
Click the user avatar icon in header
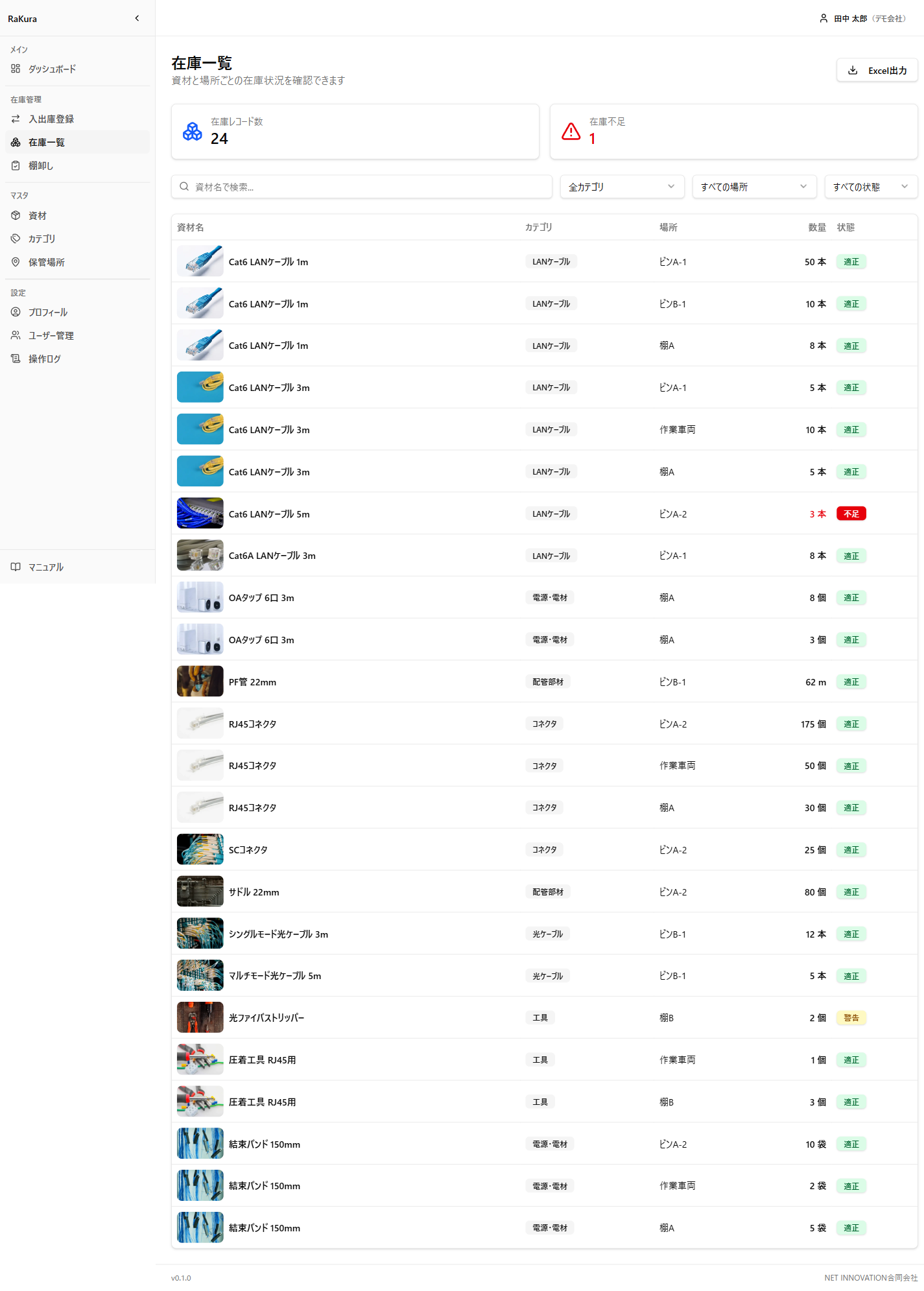823,18
